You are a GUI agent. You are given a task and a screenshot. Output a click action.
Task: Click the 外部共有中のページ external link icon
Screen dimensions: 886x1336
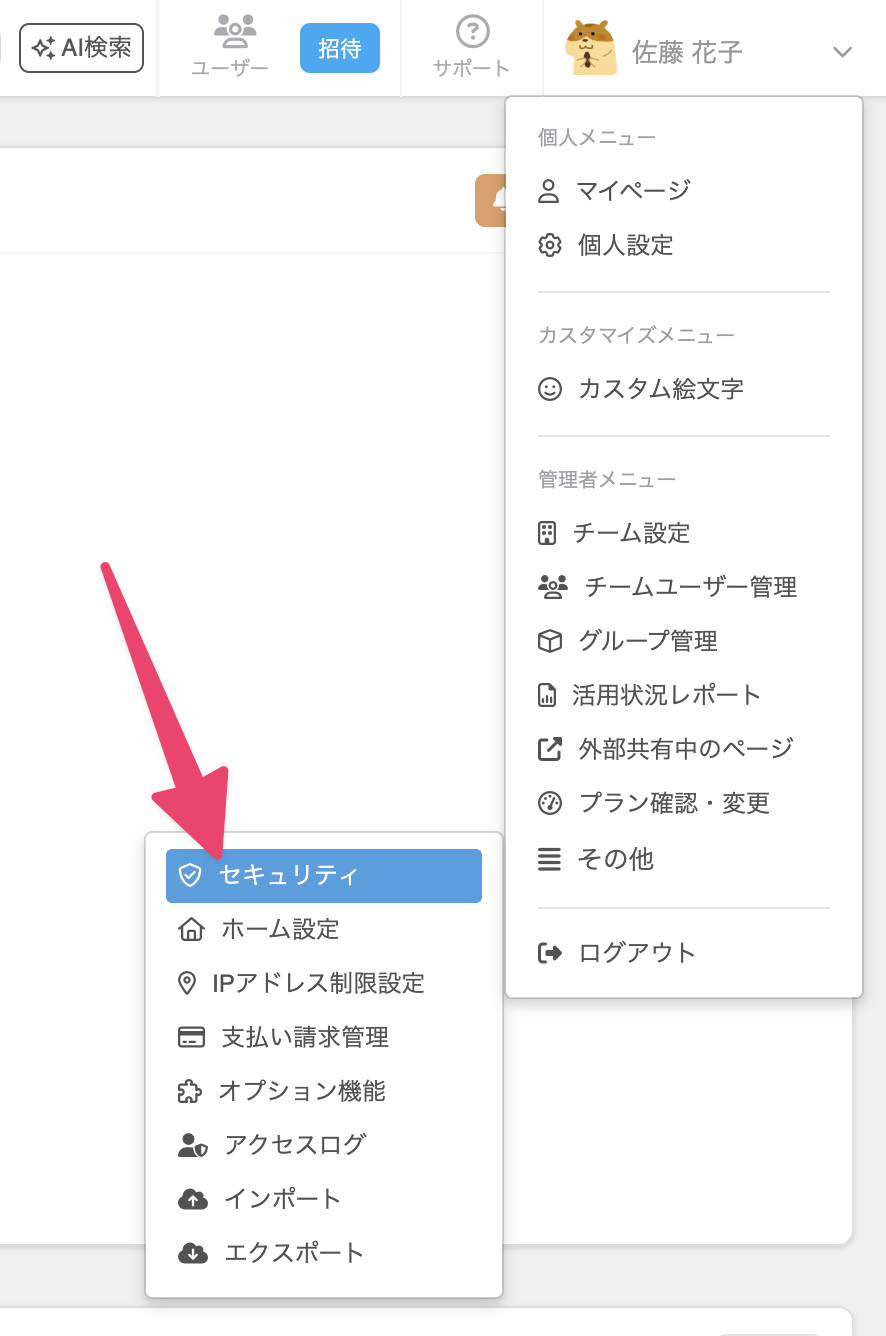(550, 749)
